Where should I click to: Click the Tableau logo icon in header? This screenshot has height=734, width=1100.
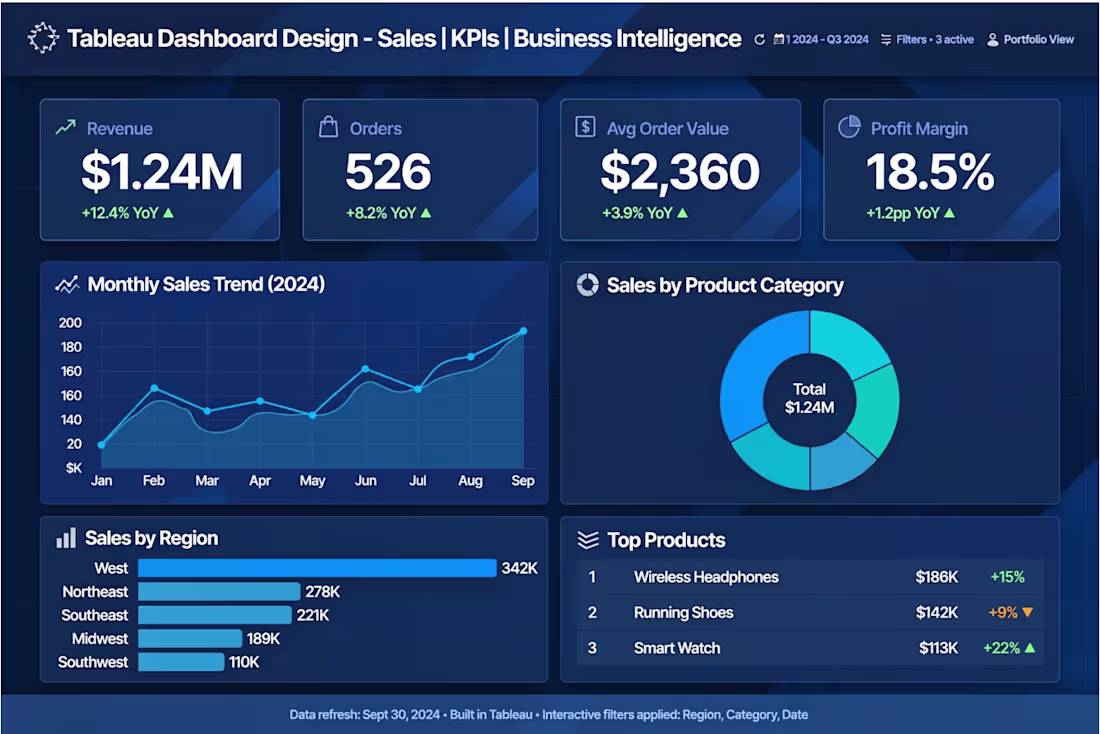tap(43, 38)
